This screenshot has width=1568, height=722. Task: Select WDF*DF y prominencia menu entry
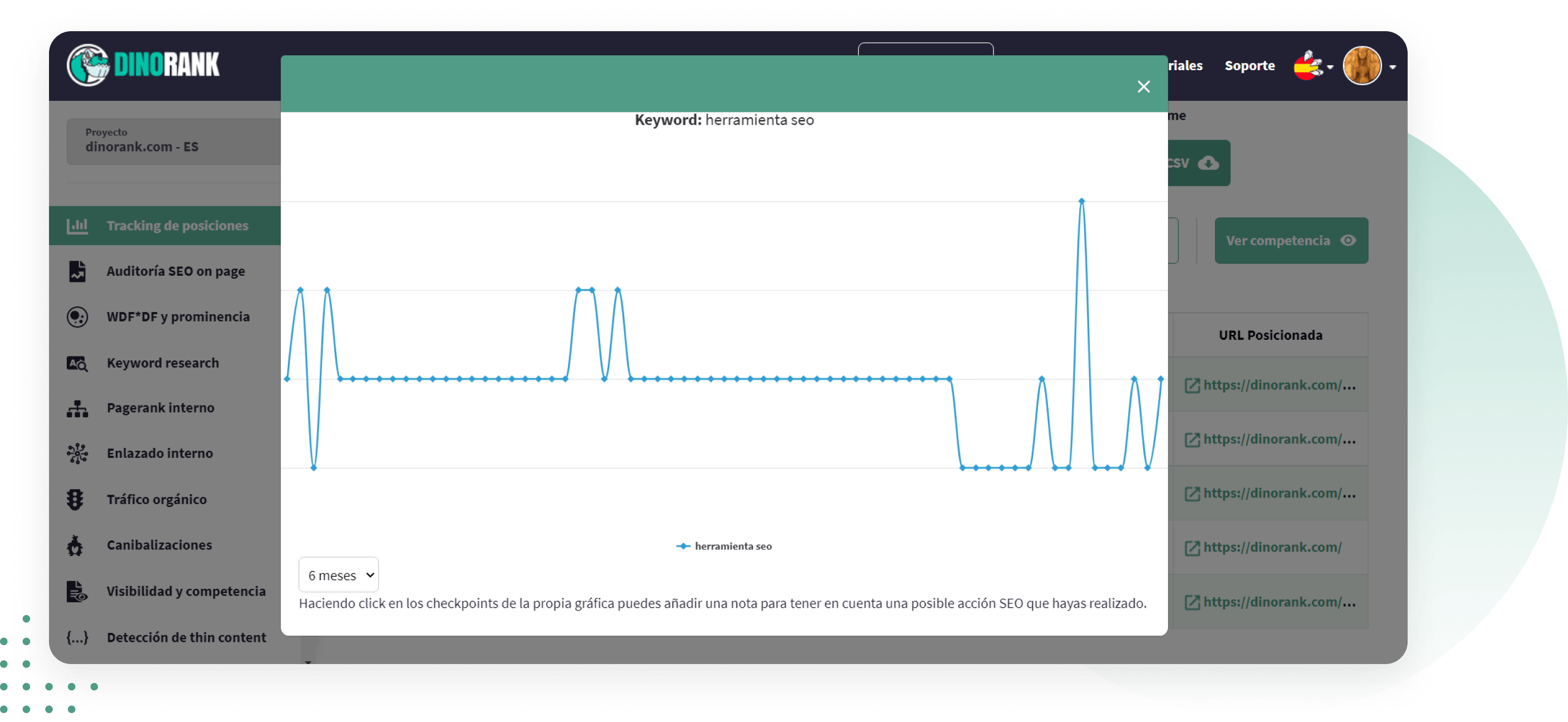point(178,316)
